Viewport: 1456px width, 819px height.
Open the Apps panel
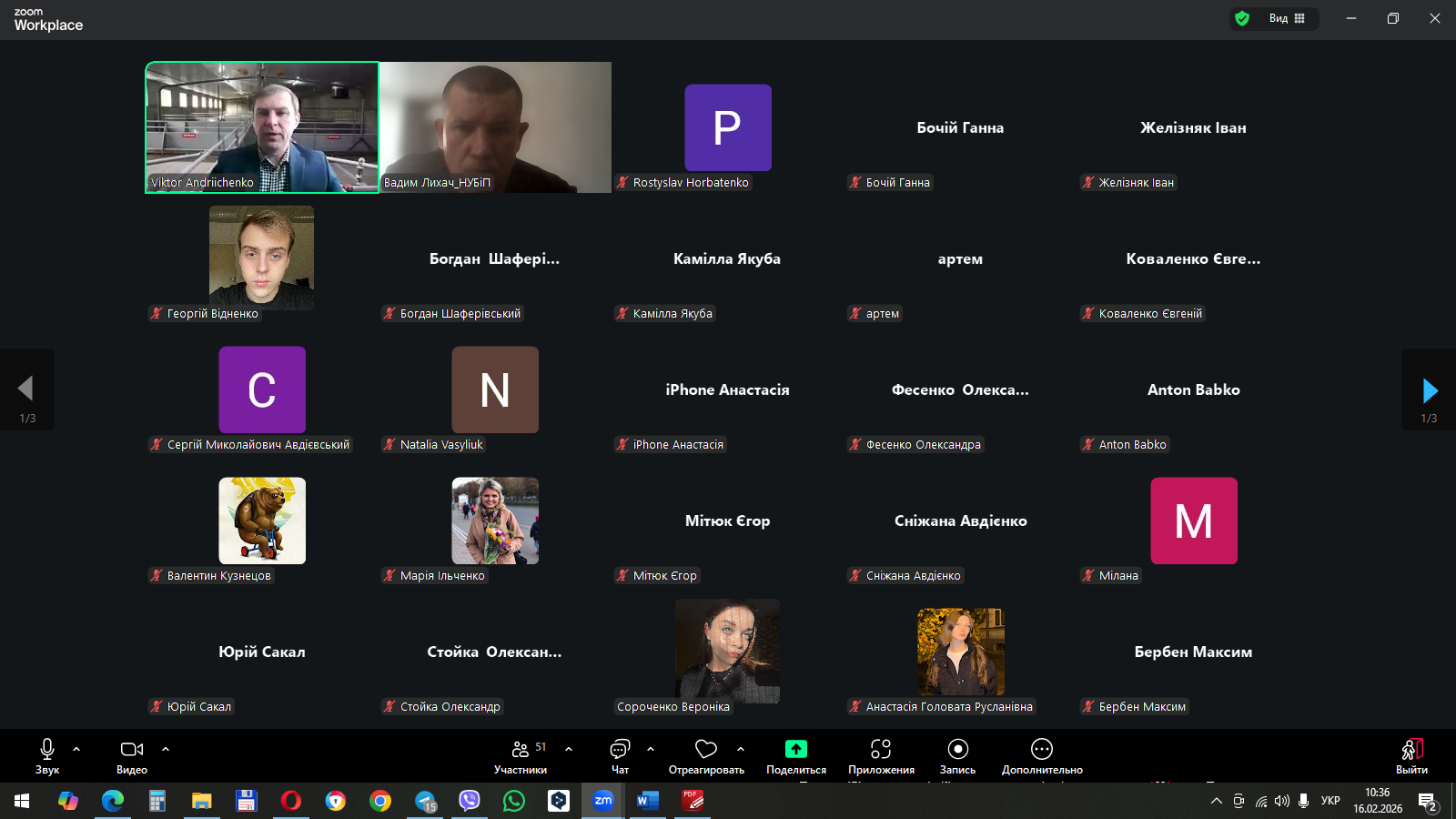click(x=881, y=756)
